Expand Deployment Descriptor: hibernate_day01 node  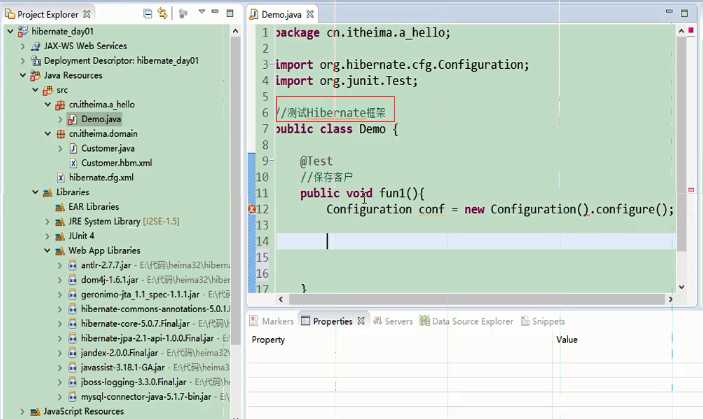[x=22, y=60]
